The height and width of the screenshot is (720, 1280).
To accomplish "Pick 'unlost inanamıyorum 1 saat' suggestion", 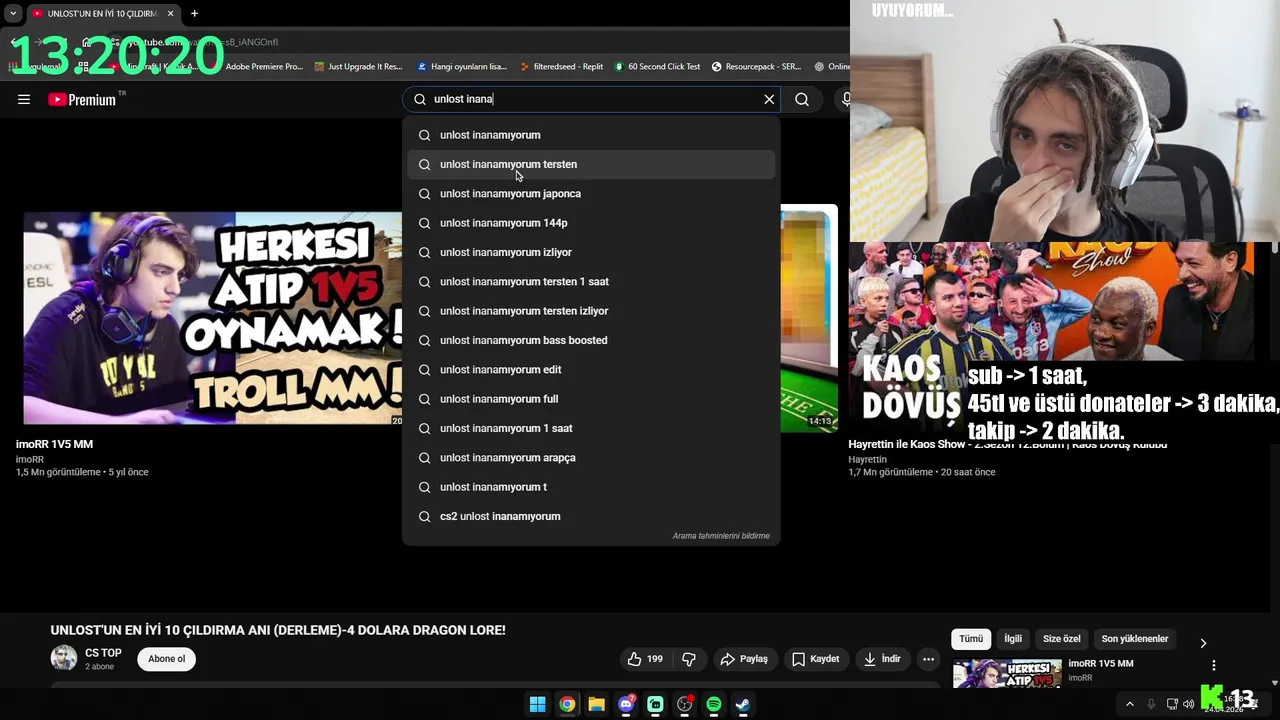I will 591,428.
